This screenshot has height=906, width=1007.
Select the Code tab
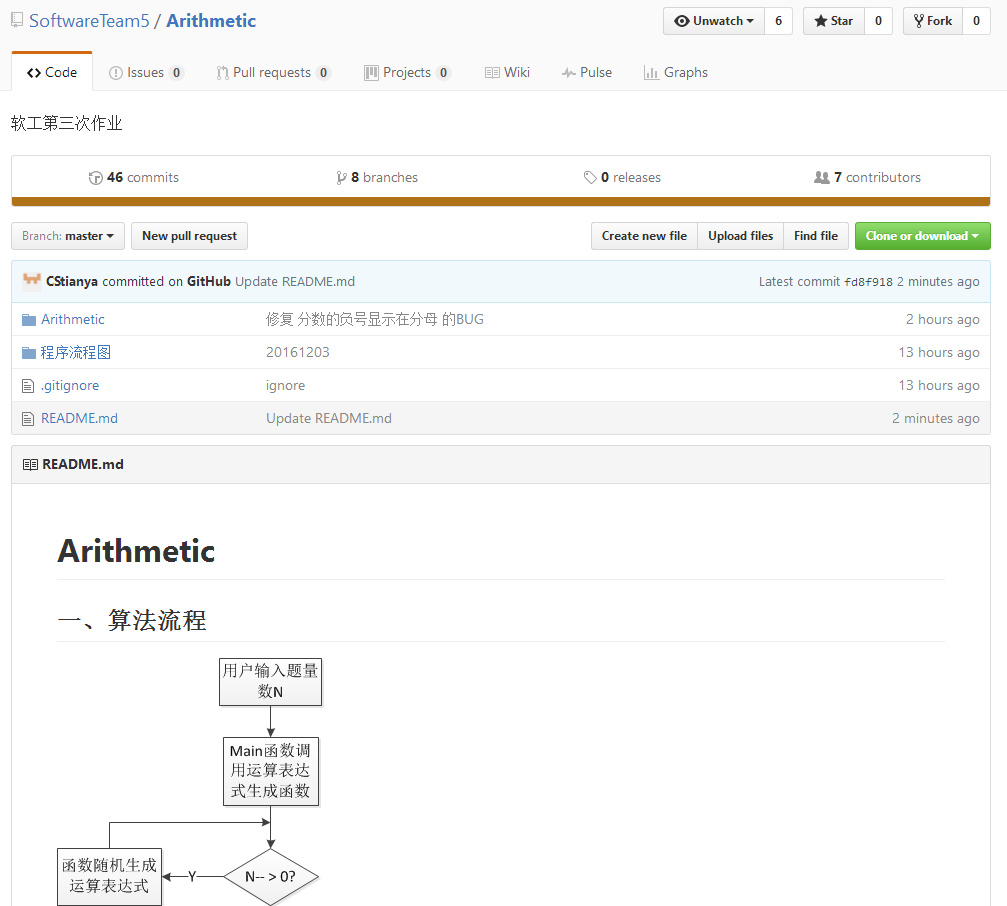(52, 72)
